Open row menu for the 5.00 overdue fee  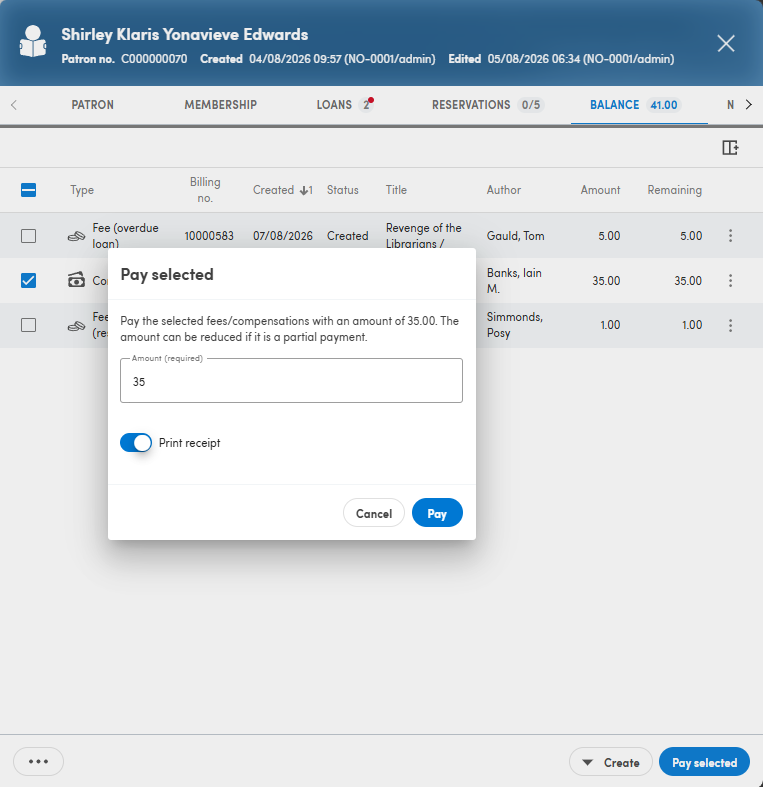730,235
